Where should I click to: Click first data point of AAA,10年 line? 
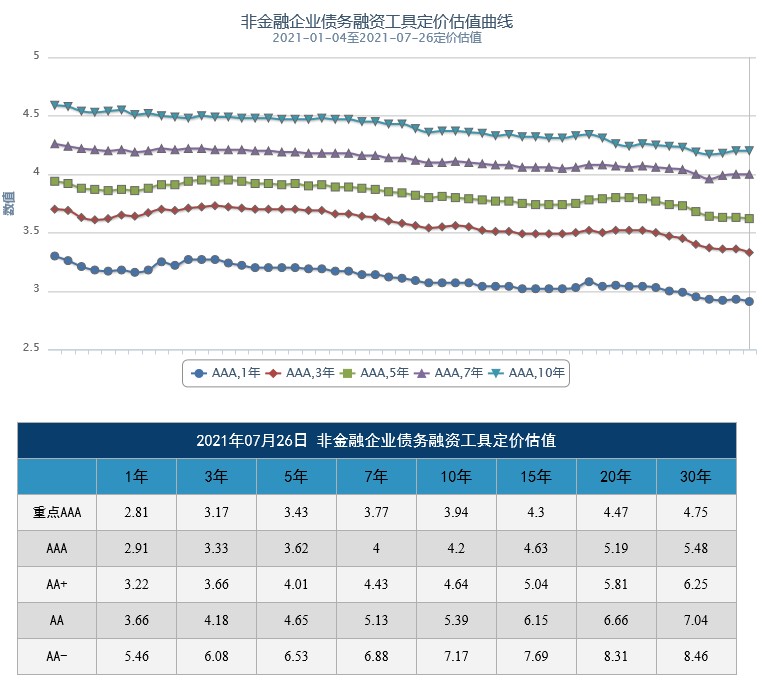coord(55,105)
